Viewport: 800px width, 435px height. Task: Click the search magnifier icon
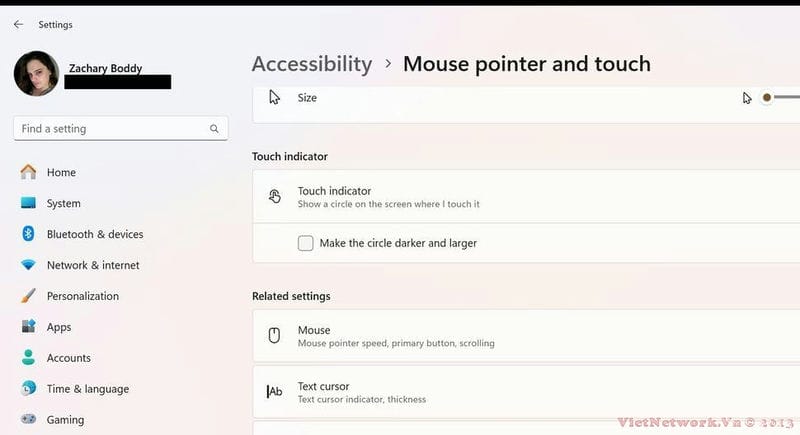coord(214,129)
